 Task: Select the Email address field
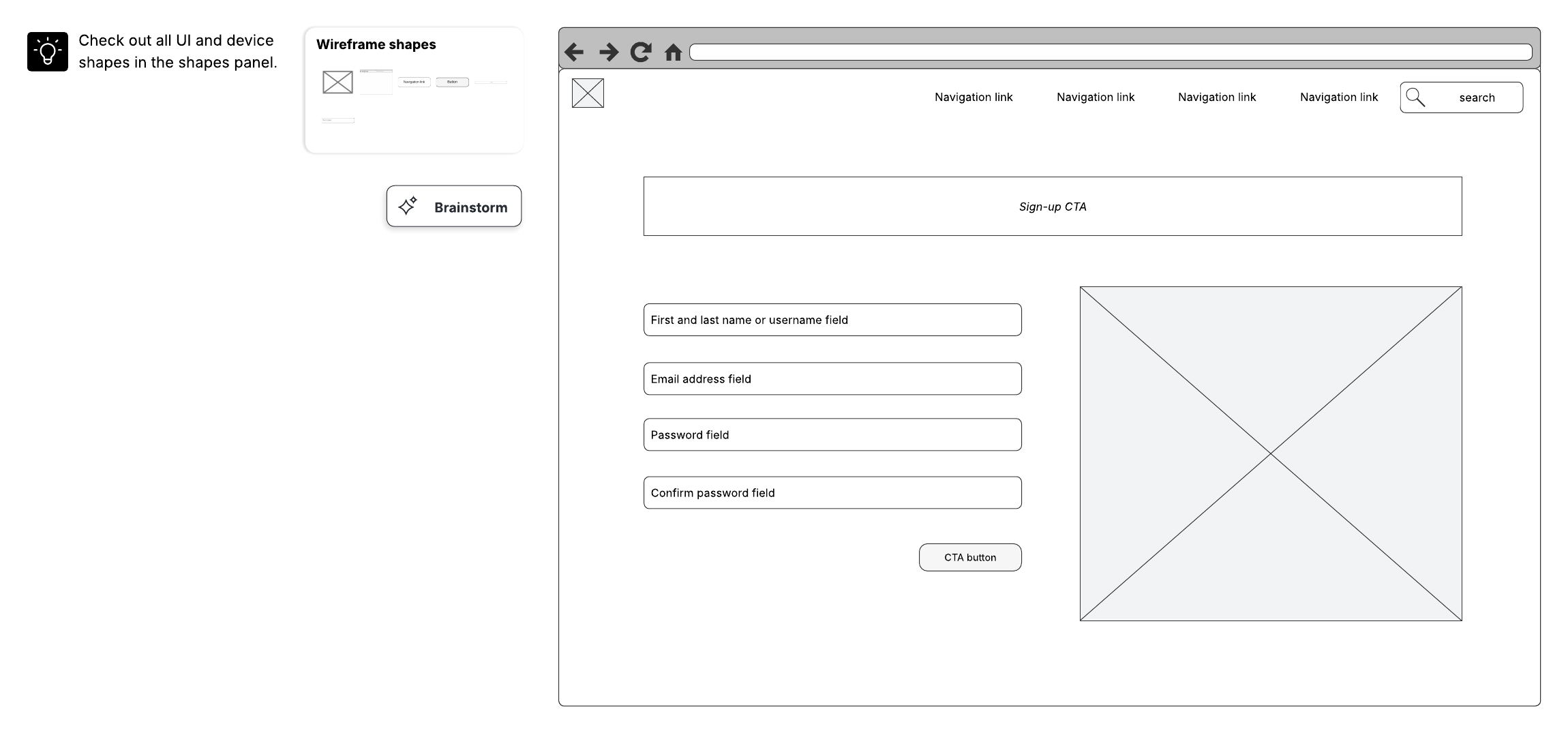click(832, 378)
